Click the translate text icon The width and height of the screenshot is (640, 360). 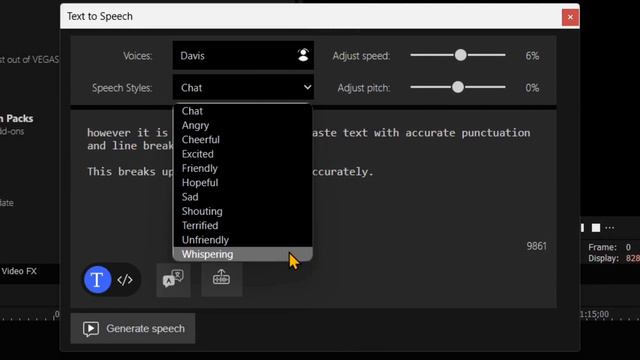pyautogui.click(x=173, y=279)
